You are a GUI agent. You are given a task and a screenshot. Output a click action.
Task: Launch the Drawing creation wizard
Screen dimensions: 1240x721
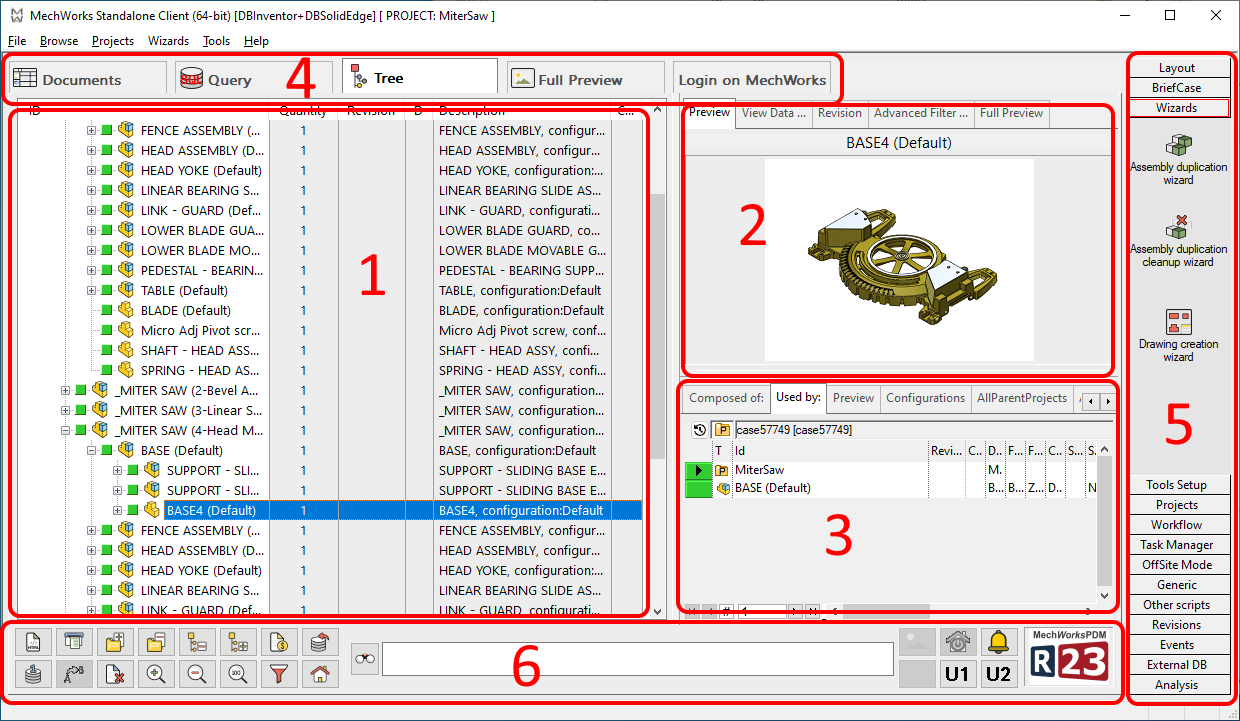pos(1178,335)
